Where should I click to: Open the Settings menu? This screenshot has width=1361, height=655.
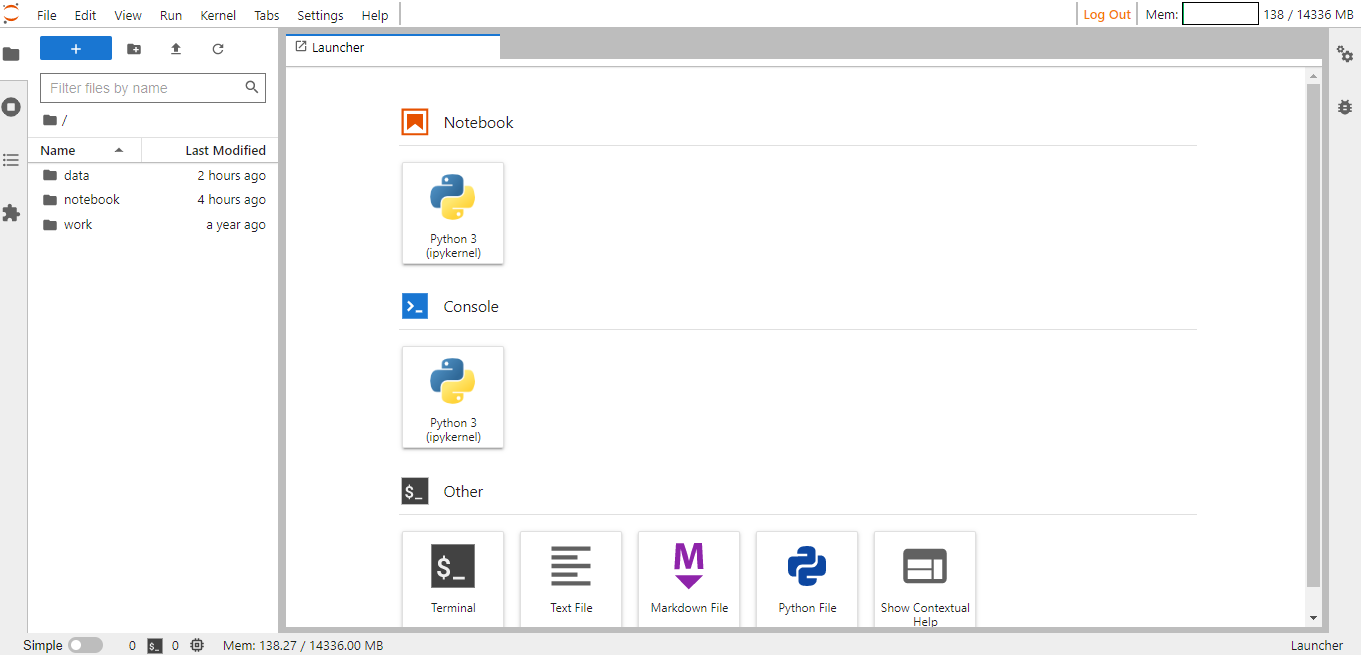pos(320,15)
